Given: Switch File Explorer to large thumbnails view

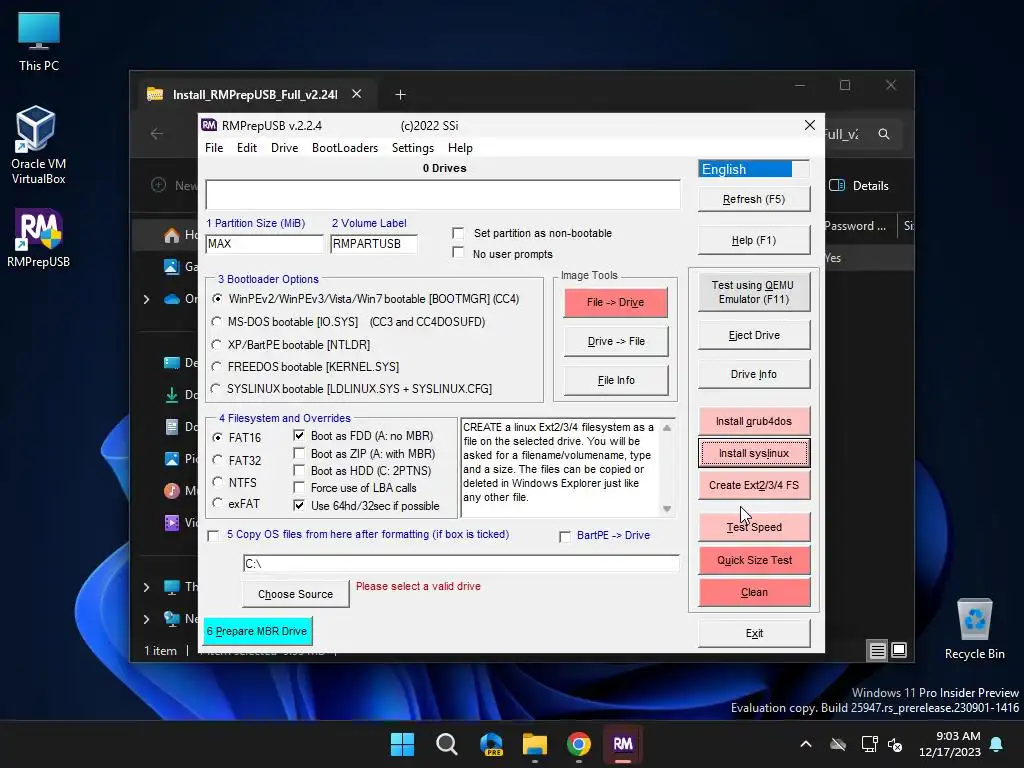Looking at the screenshot, I should tap(899, 650).
